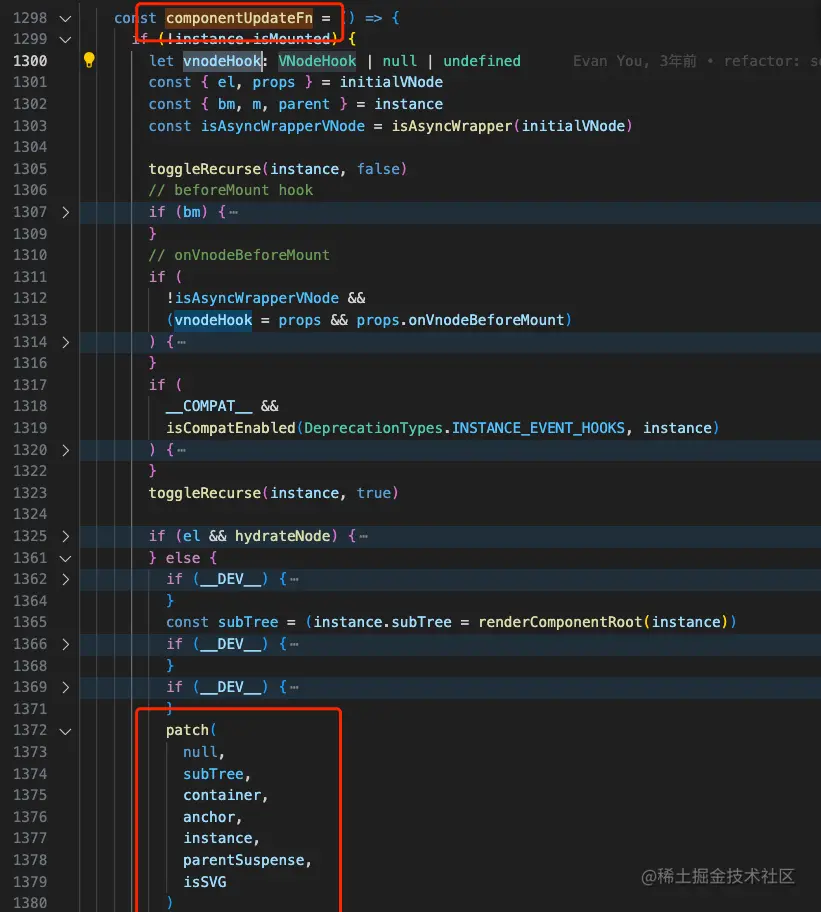The height and width of the screenshot is (912, 821).
Task: Click 'subTree' constant on line 1365
Action: pos(248,622)
